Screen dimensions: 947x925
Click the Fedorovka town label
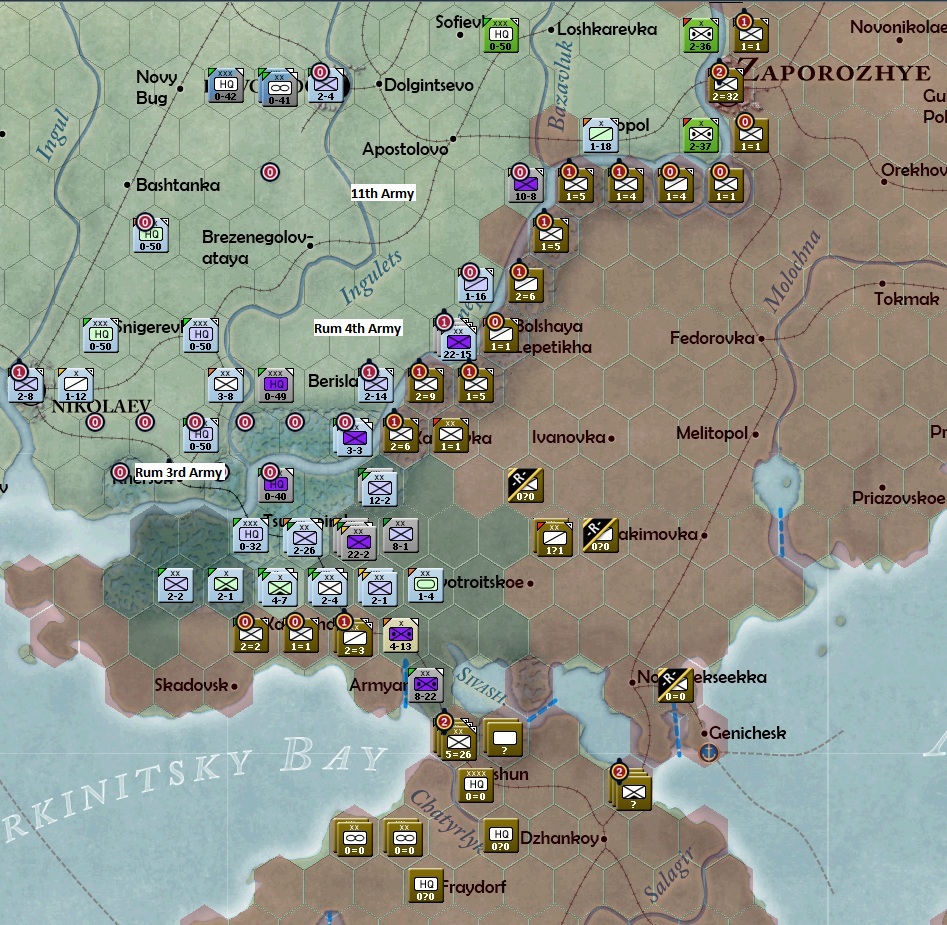[712, 338]
